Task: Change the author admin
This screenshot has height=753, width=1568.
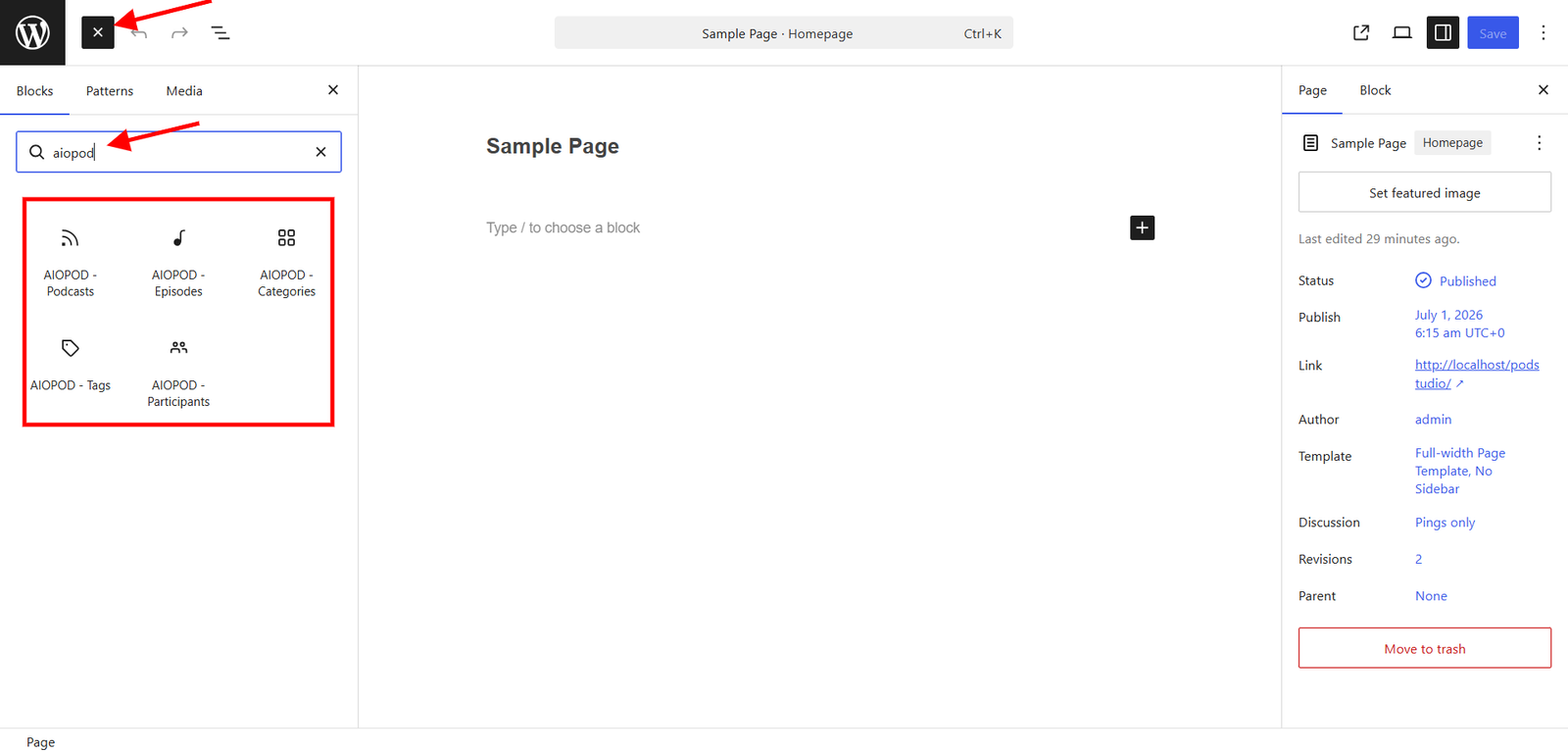Action: 1433,420
